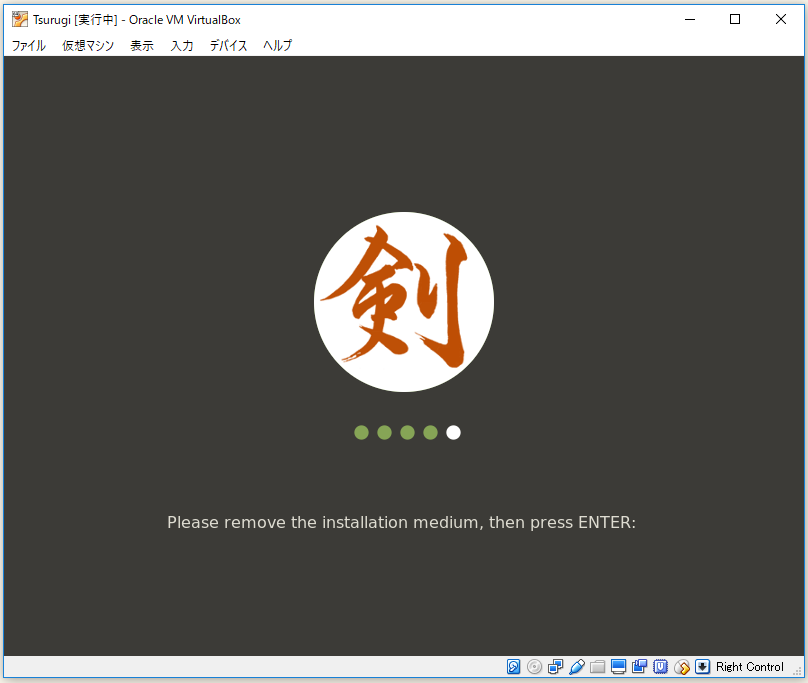Viewport: 808px width, 683px height.
Task: Maximize the Tsurugi VirtualBox window
Action: [735, 20]
